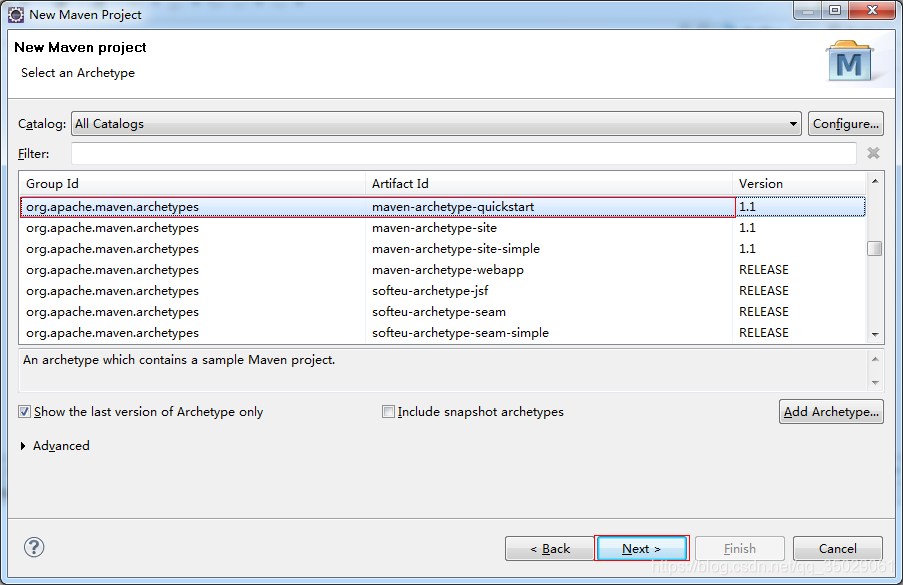Viewport: 903px width, 585px height.
Task: Open the help question mark icon
Action: [x=34, y=547]
